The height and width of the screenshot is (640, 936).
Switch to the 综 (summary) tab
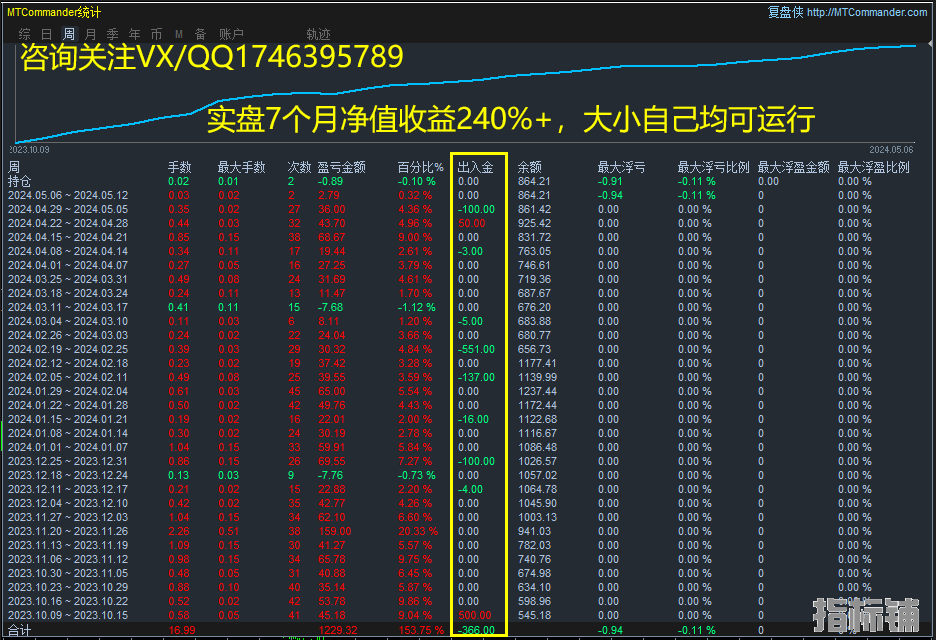[25, 34]
